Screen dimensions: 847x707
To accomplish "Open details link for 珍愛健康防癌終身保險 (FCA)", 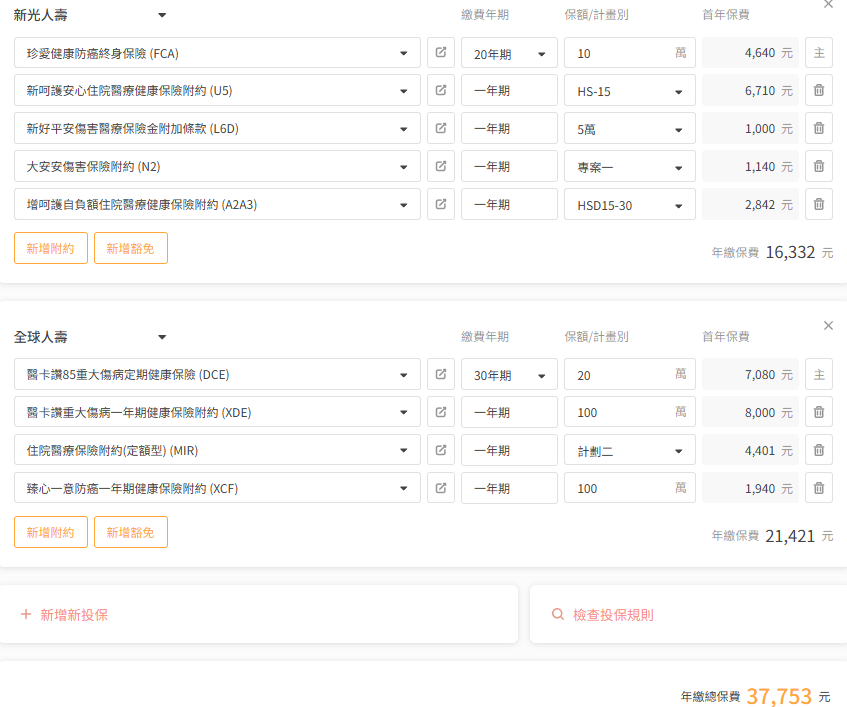I will pyautogui.click(x=441, y=52).
